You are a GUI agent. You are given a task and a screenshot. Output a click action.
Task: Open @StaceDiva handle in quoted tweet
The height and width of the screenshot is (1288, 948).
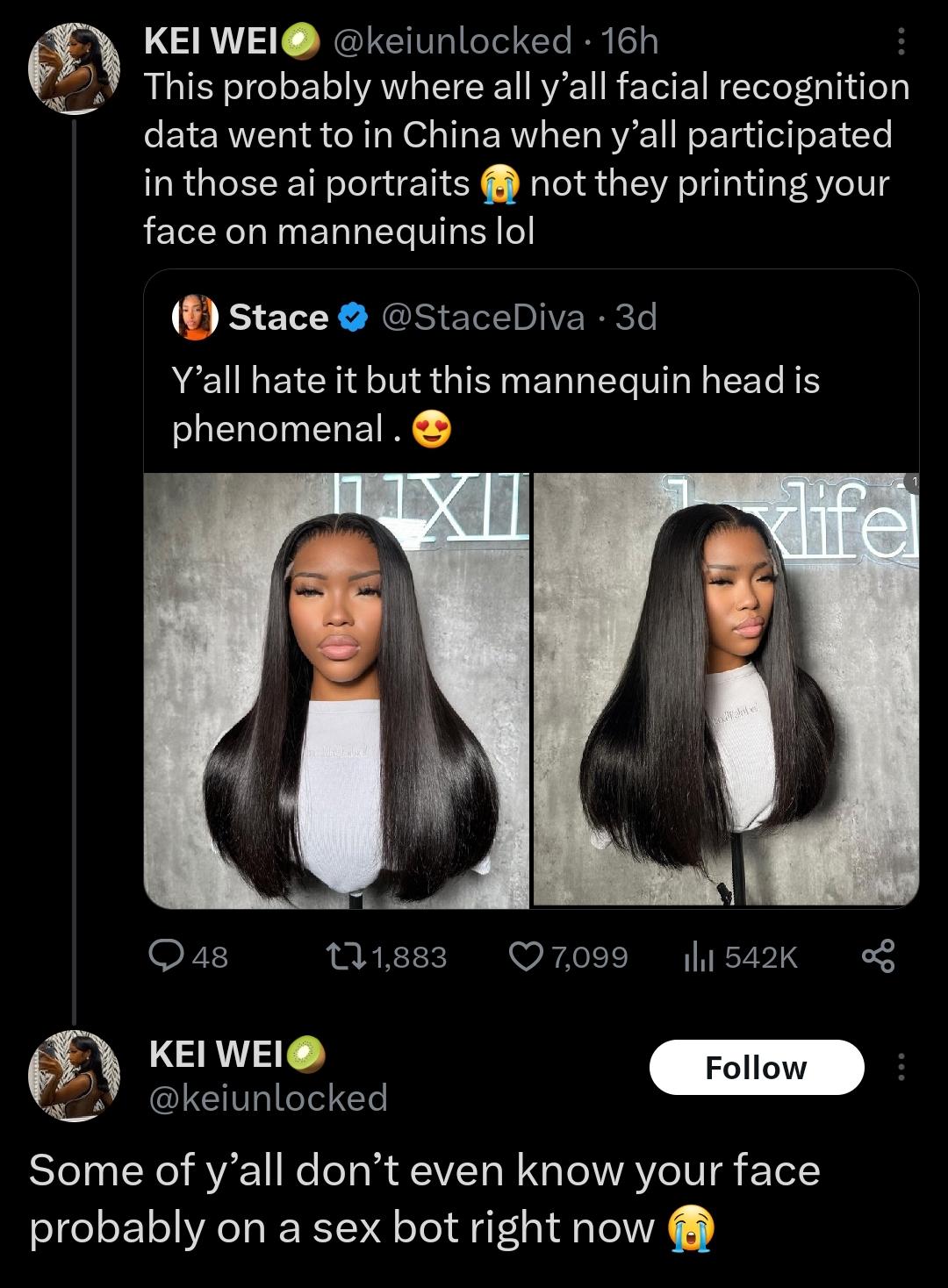483,318
